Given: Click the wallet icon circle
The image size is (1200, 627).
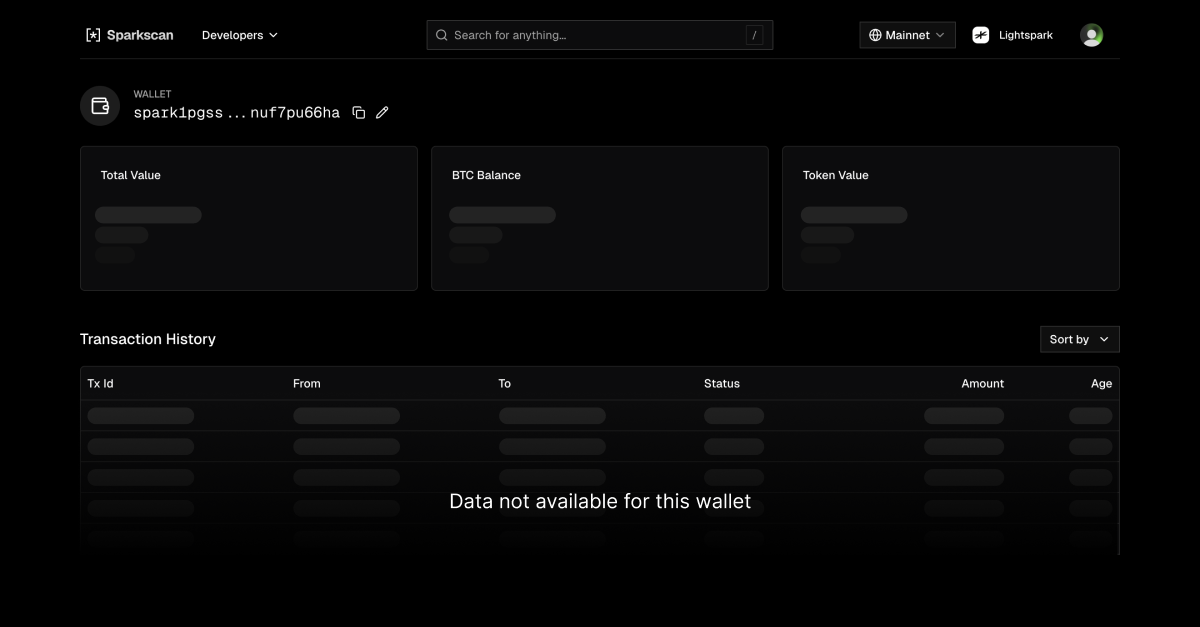Looking at the screenshot, I should coord(100,106).
